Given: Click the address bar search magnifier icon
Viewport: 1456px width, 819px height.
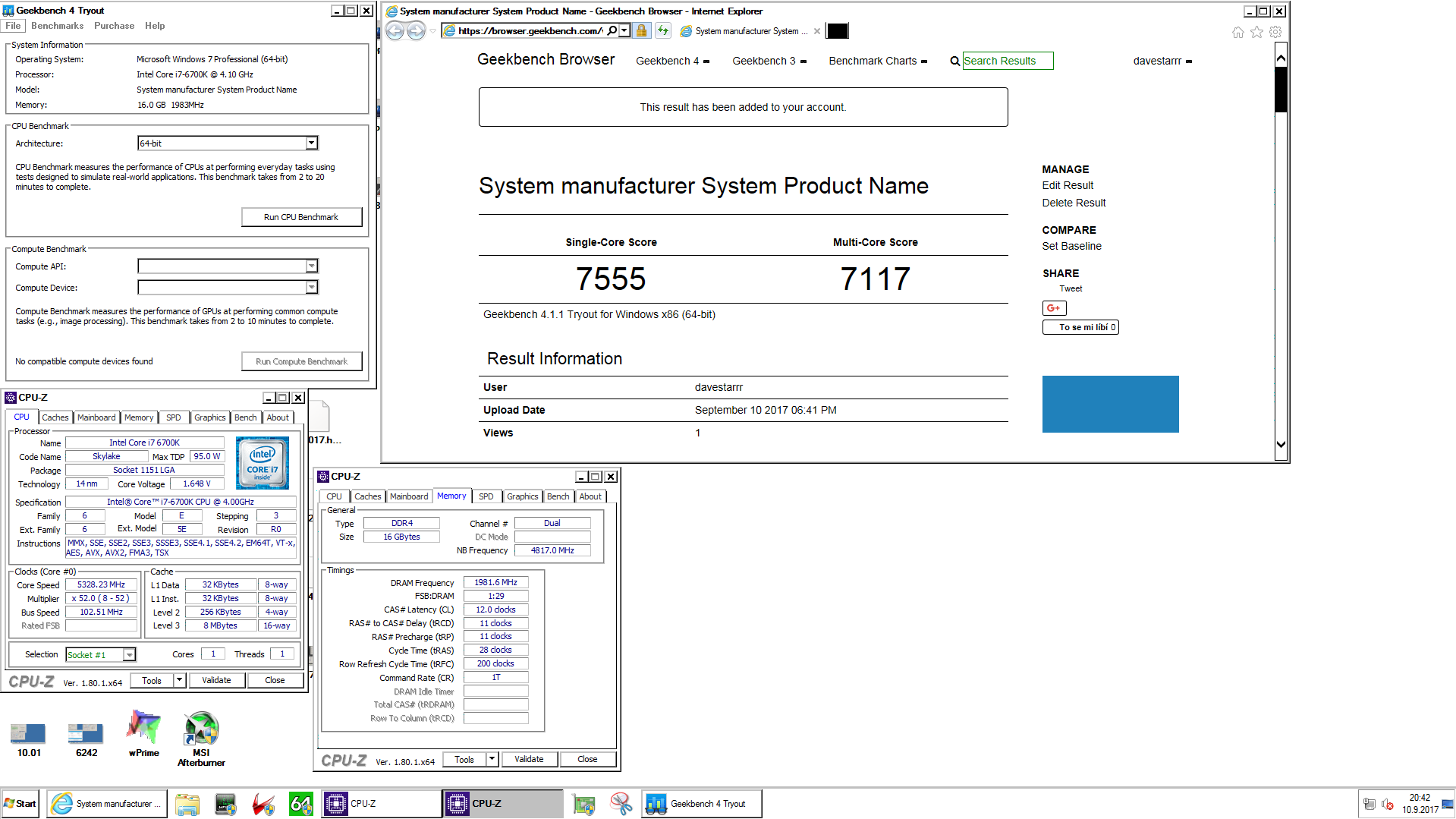Looking at the screenshot, I should coord(612,30).
